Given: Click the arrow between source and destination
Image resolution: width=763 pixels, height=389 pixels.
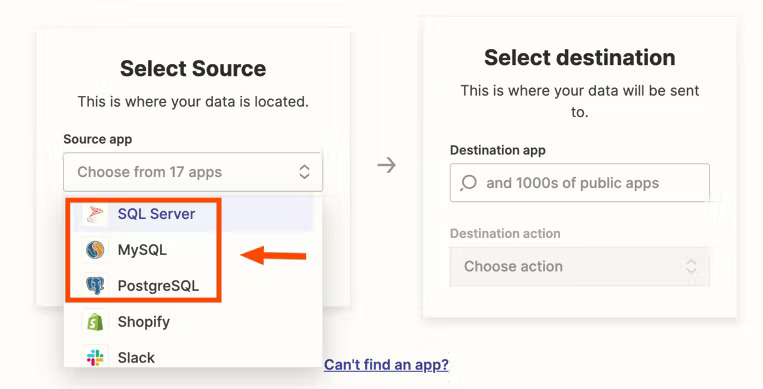Looking at the screenshot, I should tap(386, 165).
